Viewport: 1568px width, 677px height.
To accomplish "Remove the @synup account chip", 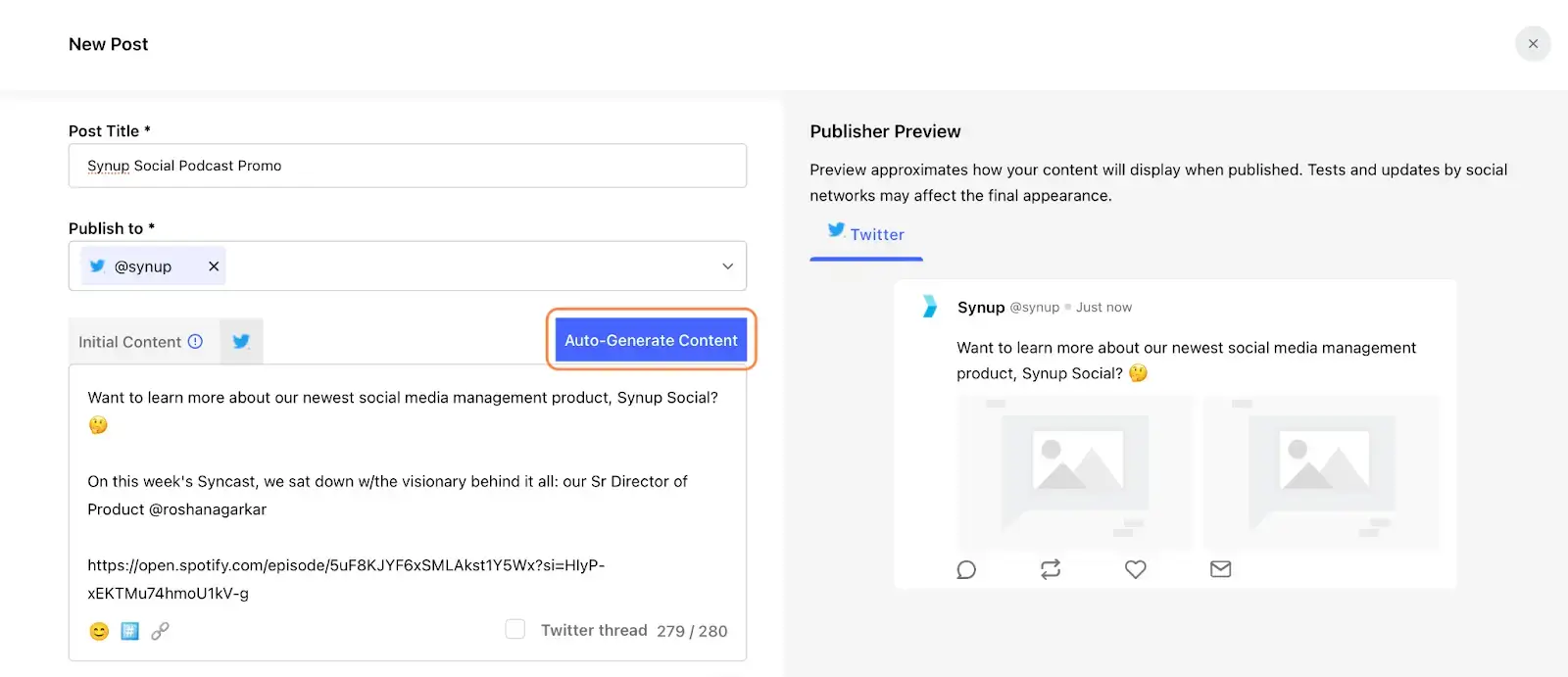I will click(x=214, y=266).
